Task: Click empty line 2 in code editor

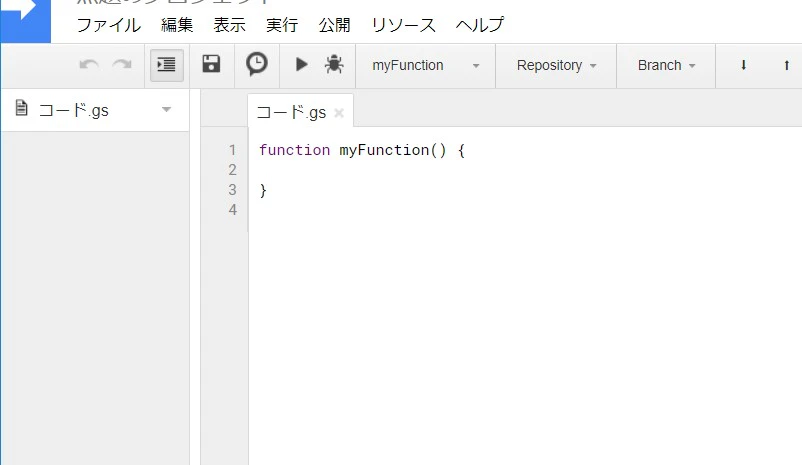Action: pos(524,170)
